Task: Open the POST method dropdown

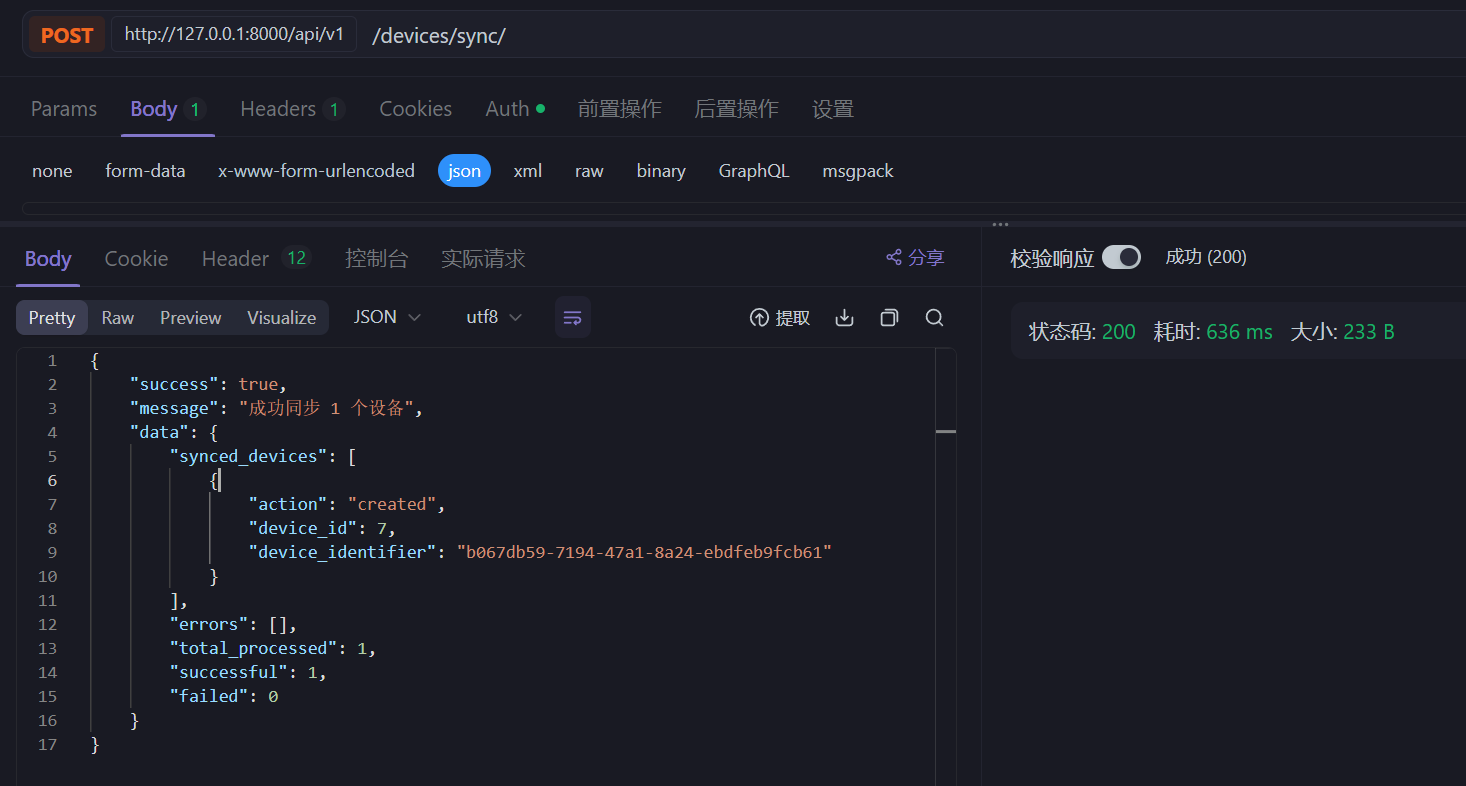Action: (x=67, y=35)
